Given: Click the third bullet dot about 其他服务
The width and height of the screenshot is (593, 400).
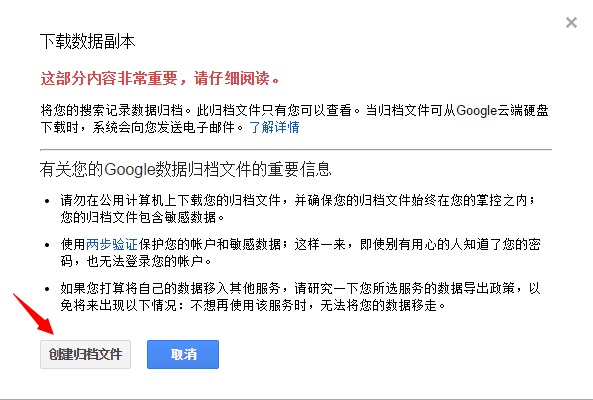Looking at the screenshot, I should pyautogui.click(x=47, y=289).
